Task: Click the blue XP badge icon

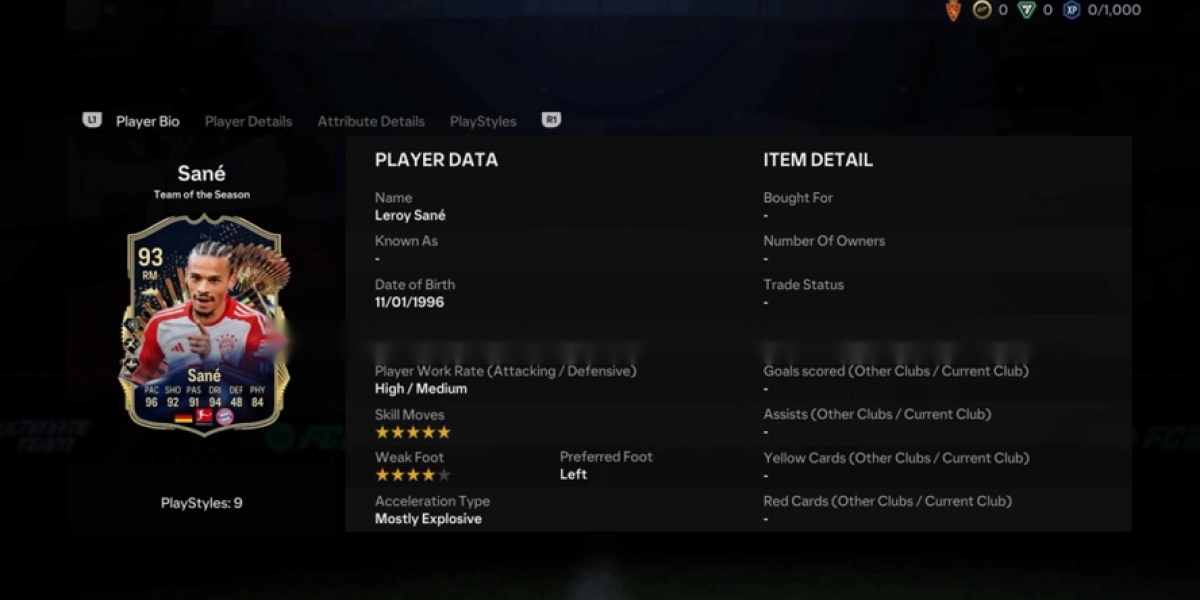Action: tap(1072, 10)
